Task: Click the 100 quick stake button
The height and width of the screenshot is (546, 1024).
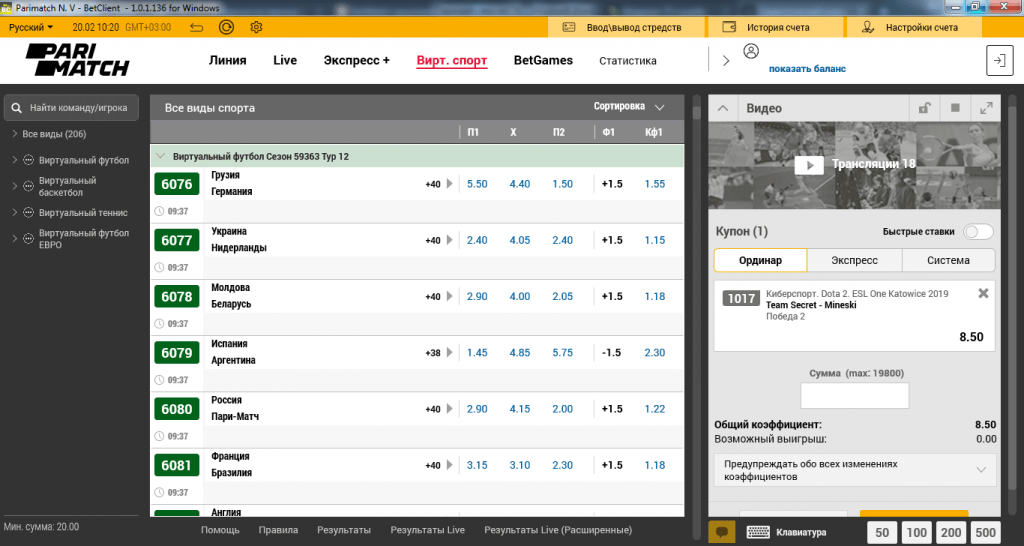Action: 916,532
